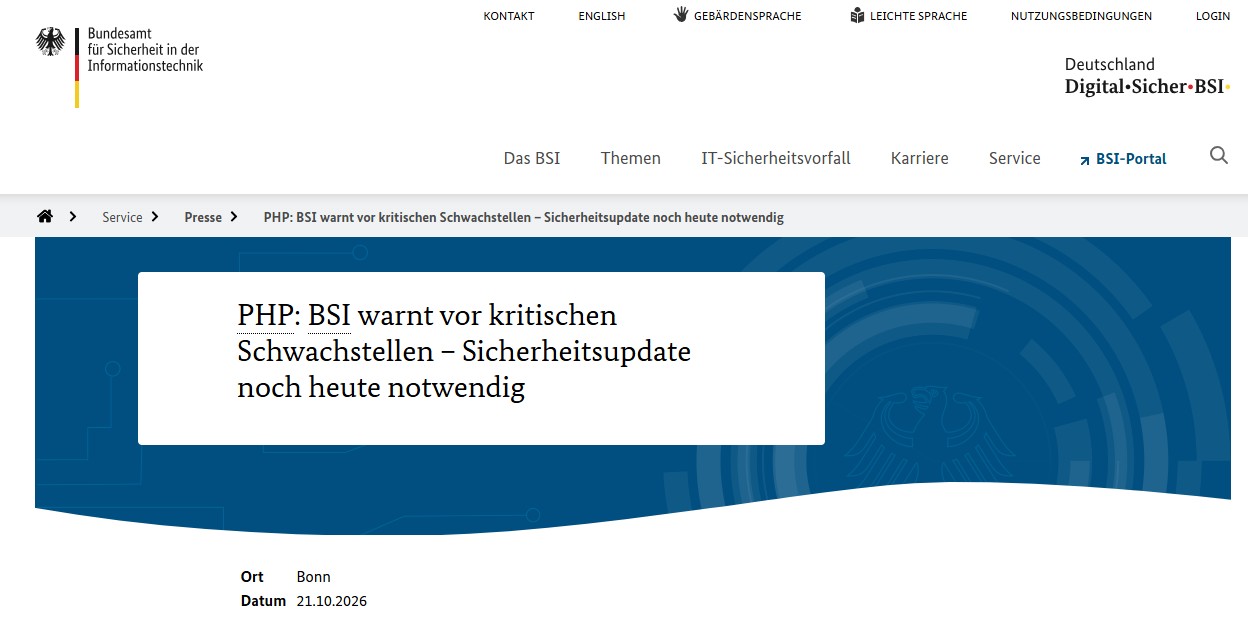Image resolution: width=1248 pixels, height=621 pixels.
Task: Open Kontakt link
Action: [509, 16]
